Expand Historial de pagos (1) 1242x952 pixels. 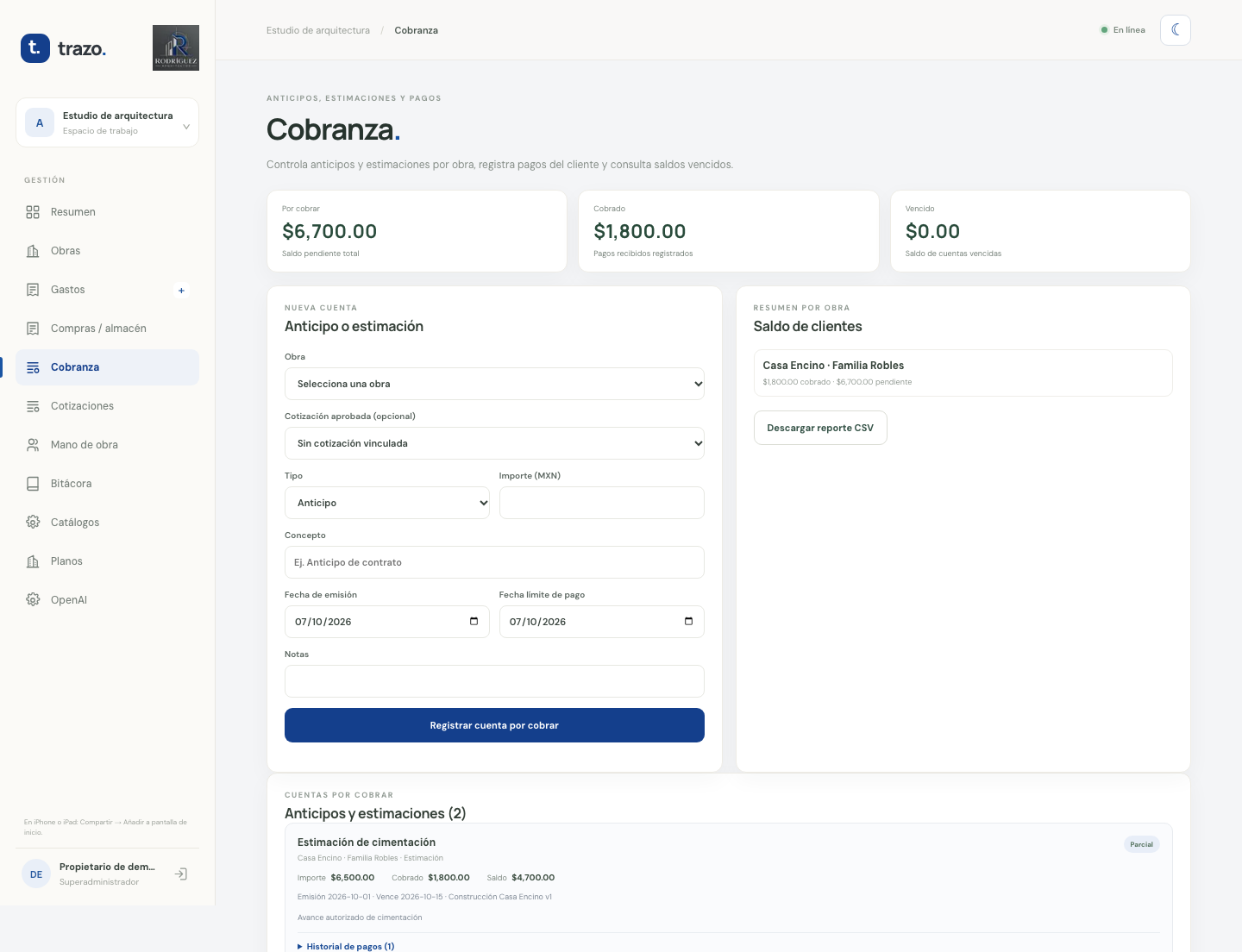[x=346, y=946]
